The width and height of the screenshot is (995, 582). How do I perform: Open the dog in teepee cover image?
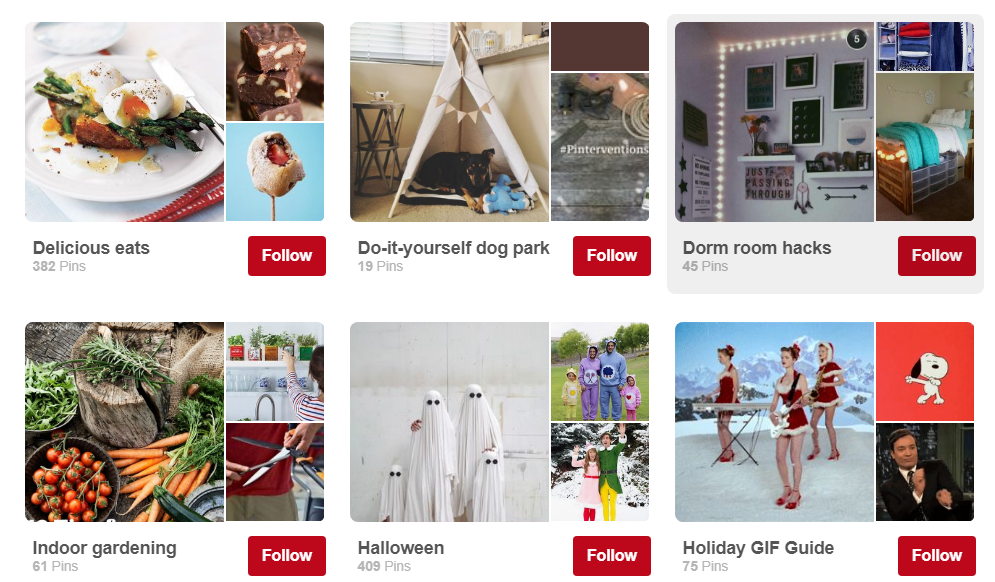pos(449,122)
